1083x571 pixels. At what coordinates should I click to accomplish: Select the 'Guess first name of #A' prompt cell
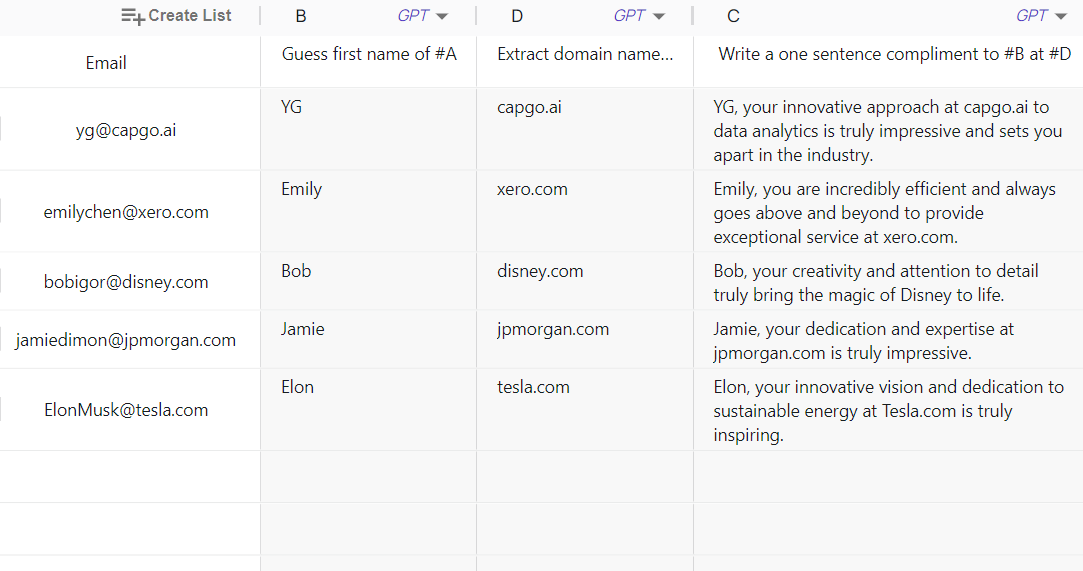[369, 54]
